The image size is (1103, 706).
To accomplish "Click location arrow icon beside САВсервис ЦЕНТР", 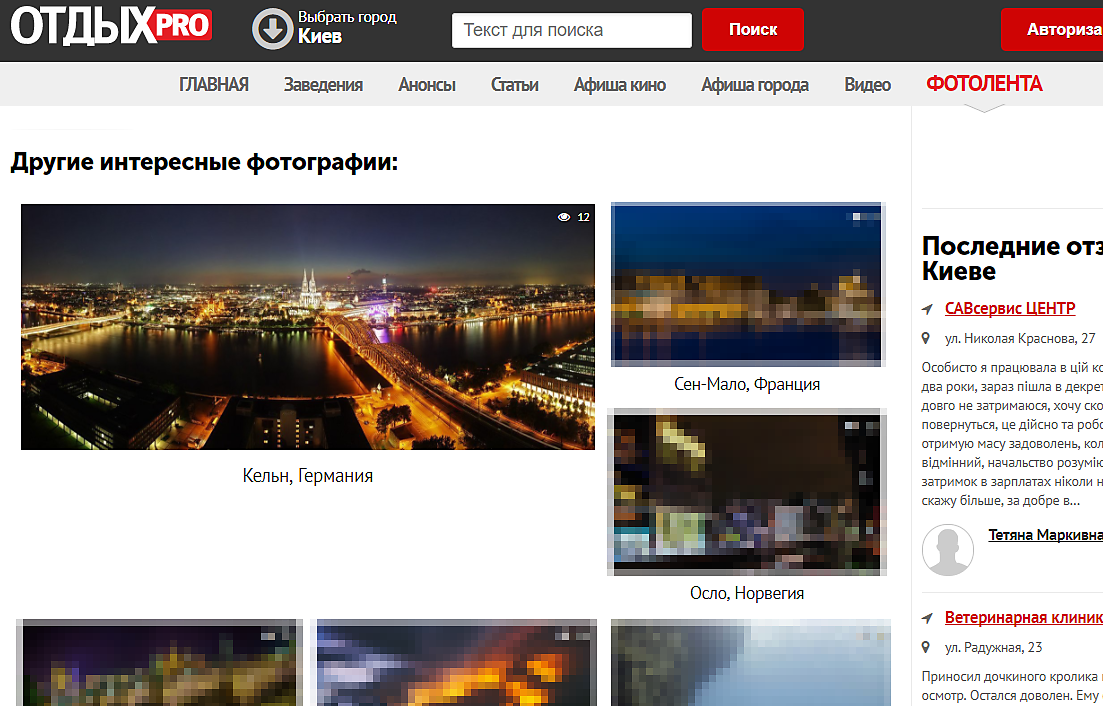I will pos(928,309).
